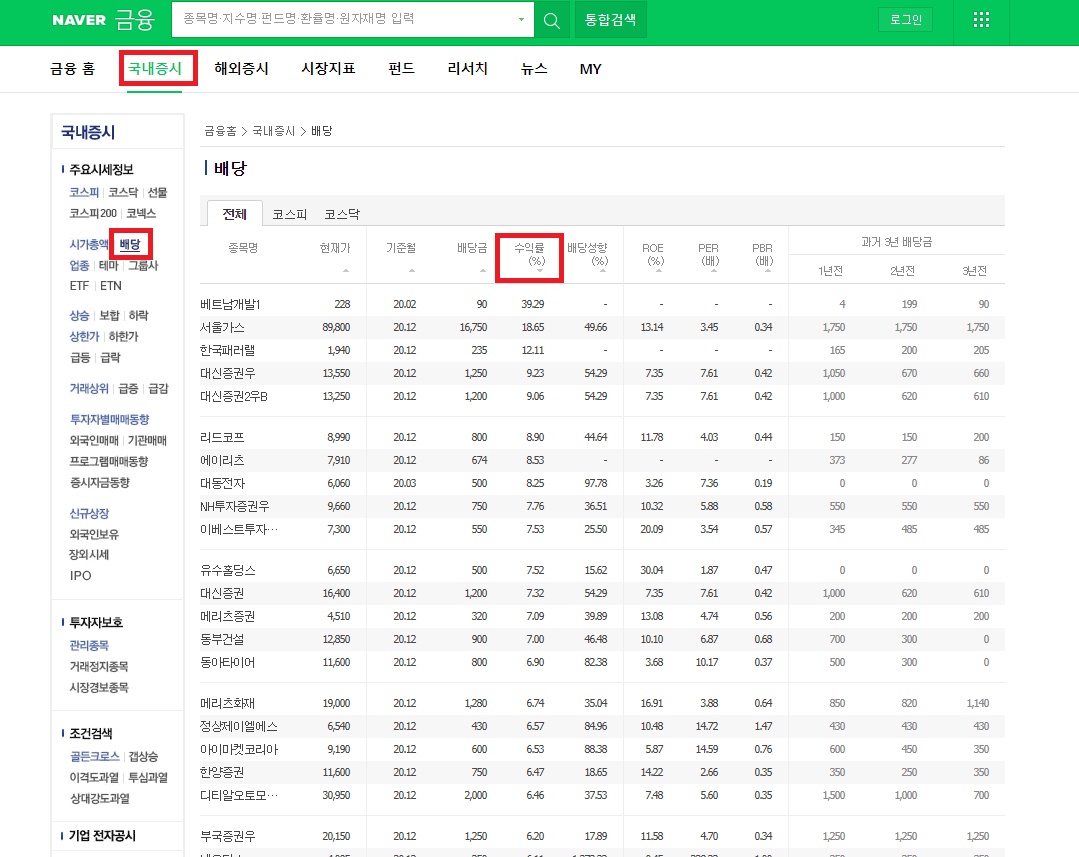Open the grid apps menu icon

[981, 20]
